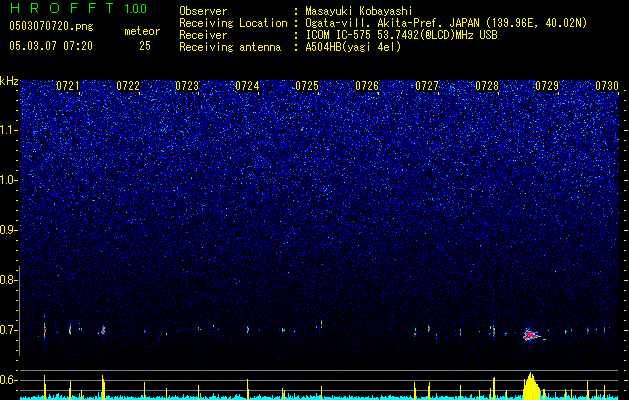Click the 0.7 frequency axis label

tap(9, 330)
